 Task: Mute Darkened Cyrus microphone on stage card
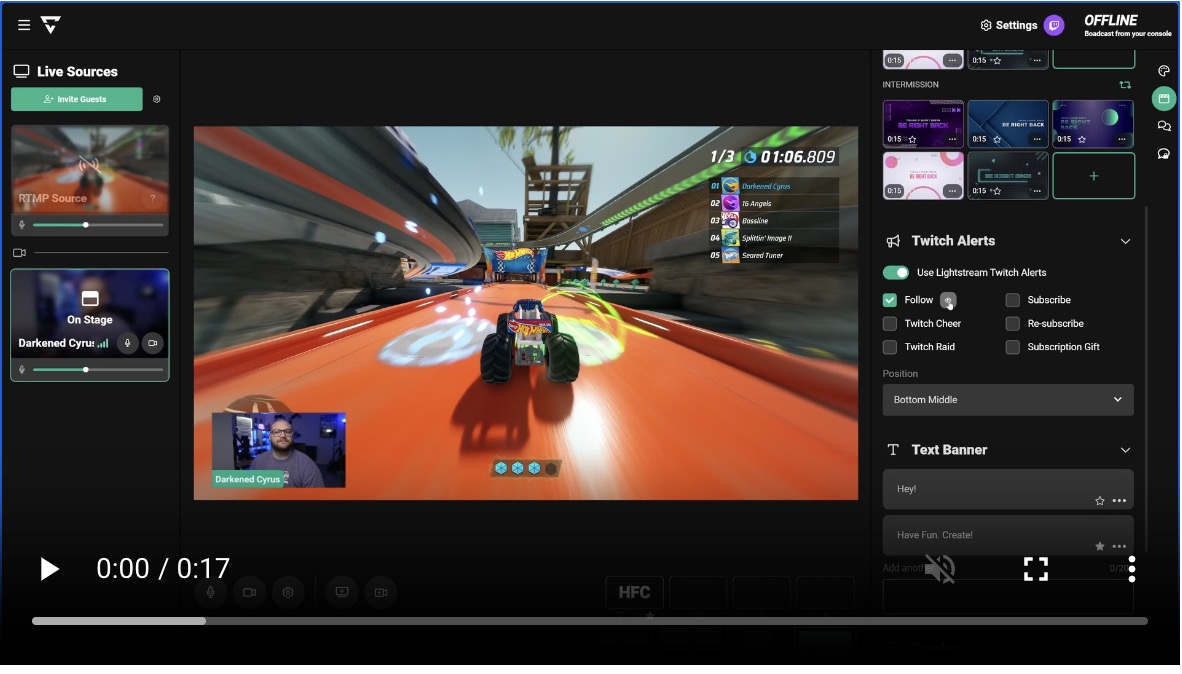(x=127, y=343)
